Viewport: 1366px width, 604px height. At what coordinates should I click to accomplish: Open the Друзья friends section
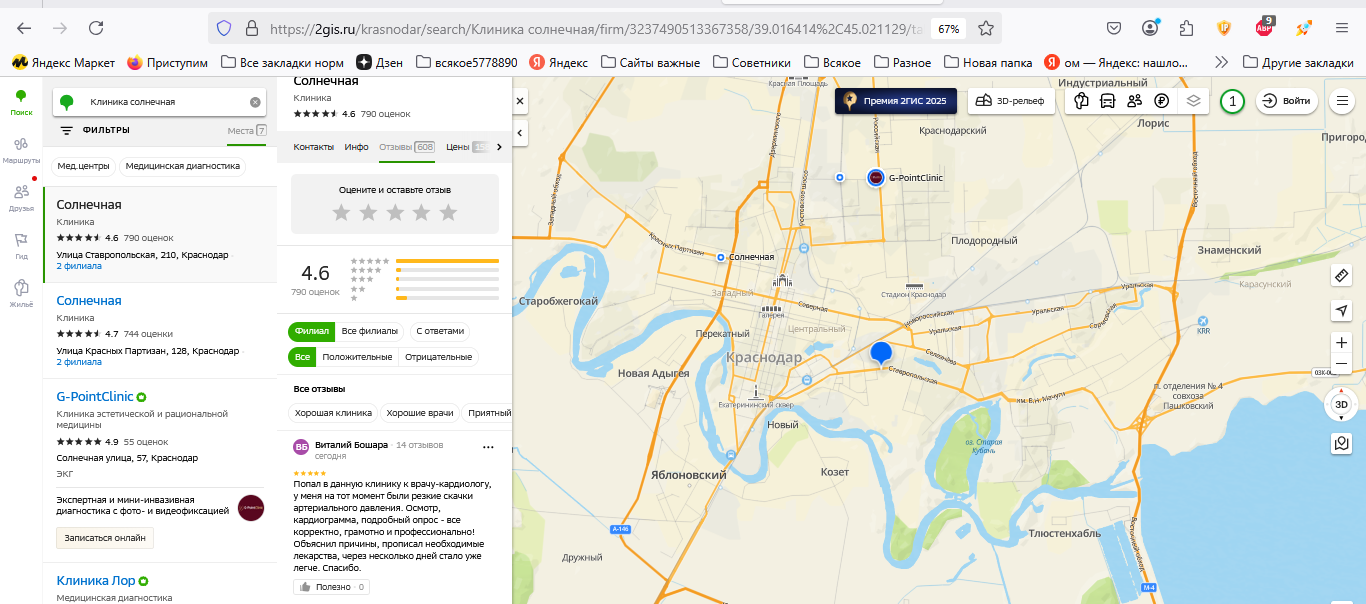(21, 197)
